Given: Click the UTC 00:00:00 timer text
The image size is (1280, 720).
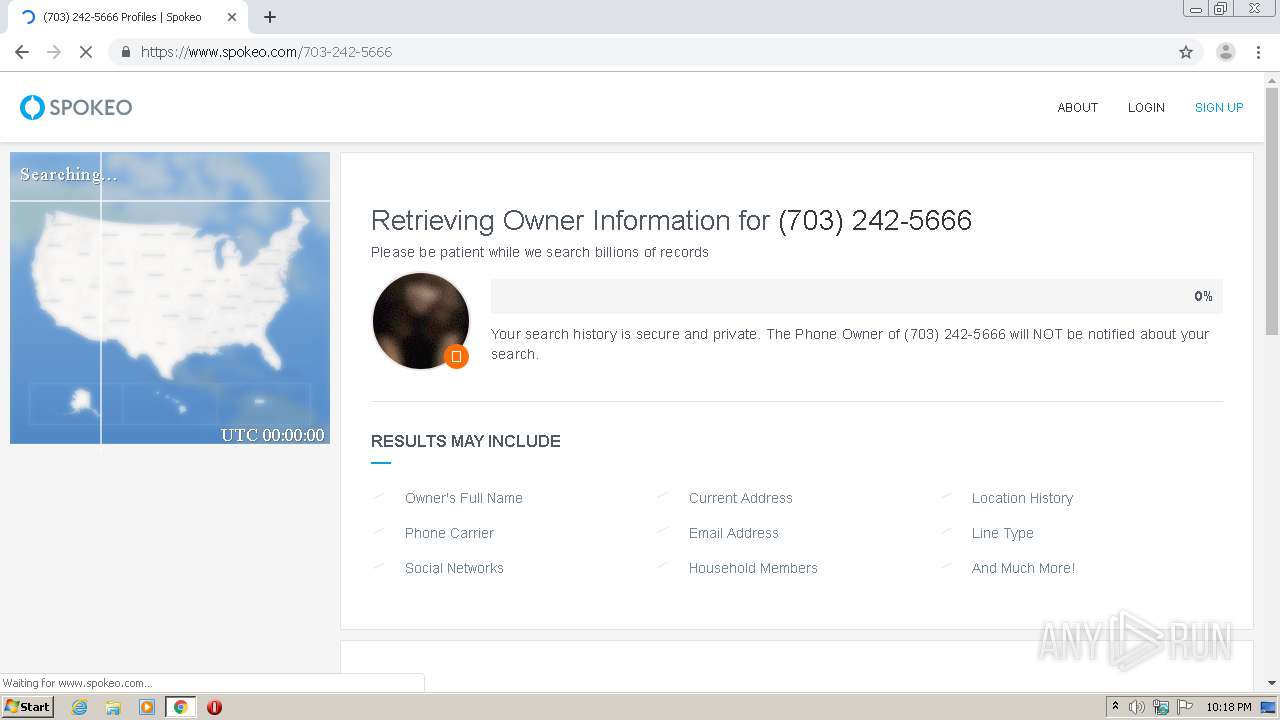Looking at the screenshot, I should click(x=273, y=435).
